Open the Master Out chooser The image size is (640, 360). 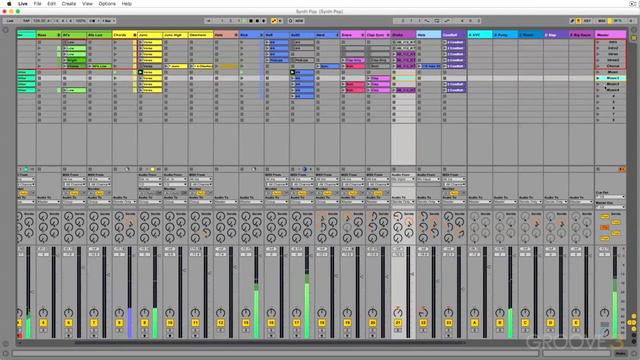coord(610,207)
